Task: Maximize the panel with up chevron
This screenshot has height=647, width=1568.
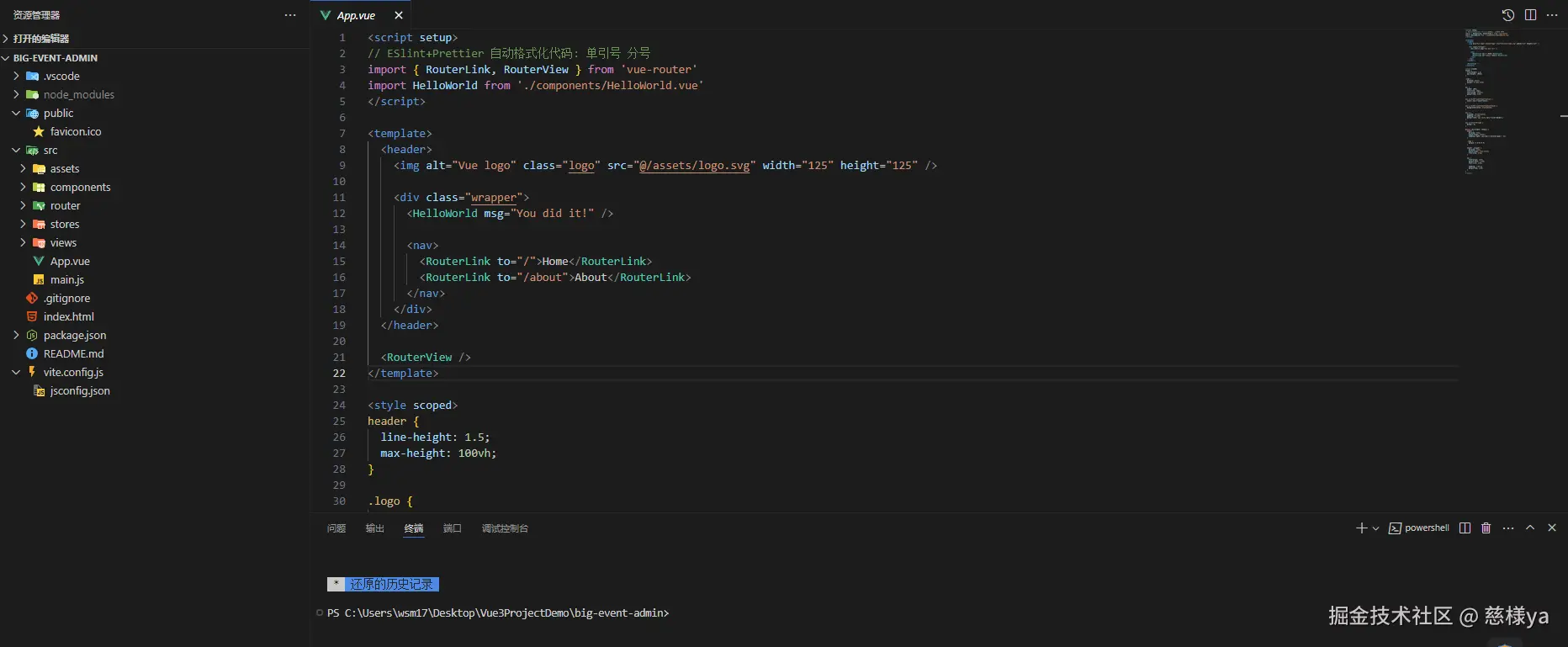Action: click(1530, 528)
